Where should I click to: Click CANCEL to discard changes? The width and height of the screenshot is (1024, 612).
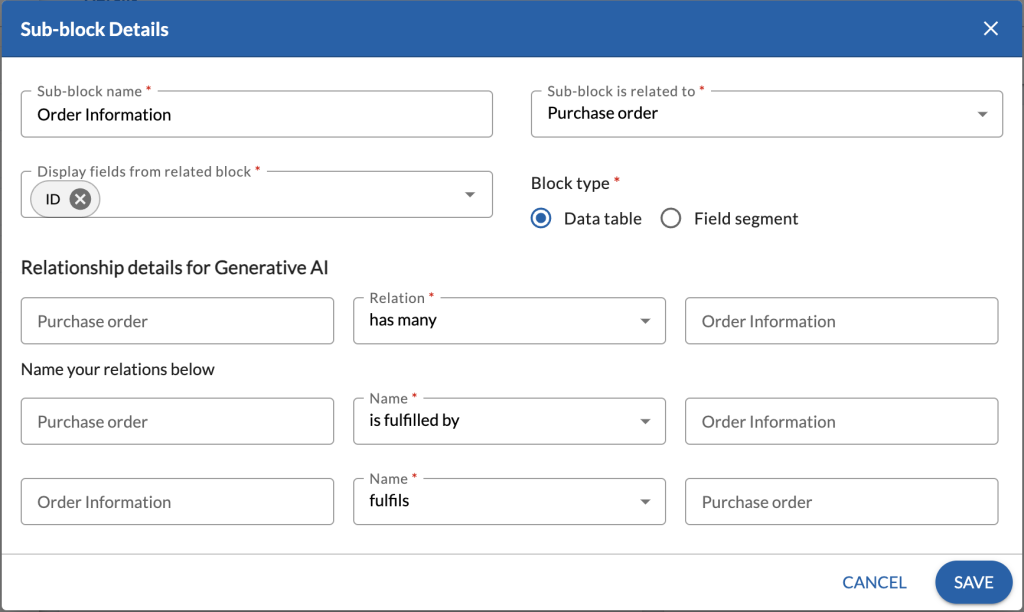tap(873, 582)
